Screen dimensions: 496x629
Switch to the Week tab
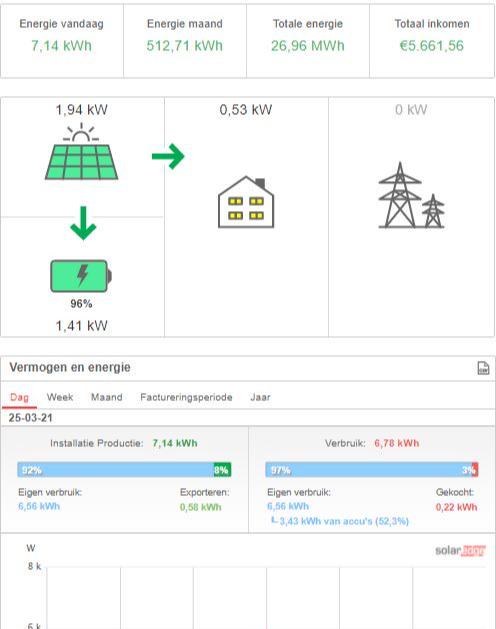60,397
